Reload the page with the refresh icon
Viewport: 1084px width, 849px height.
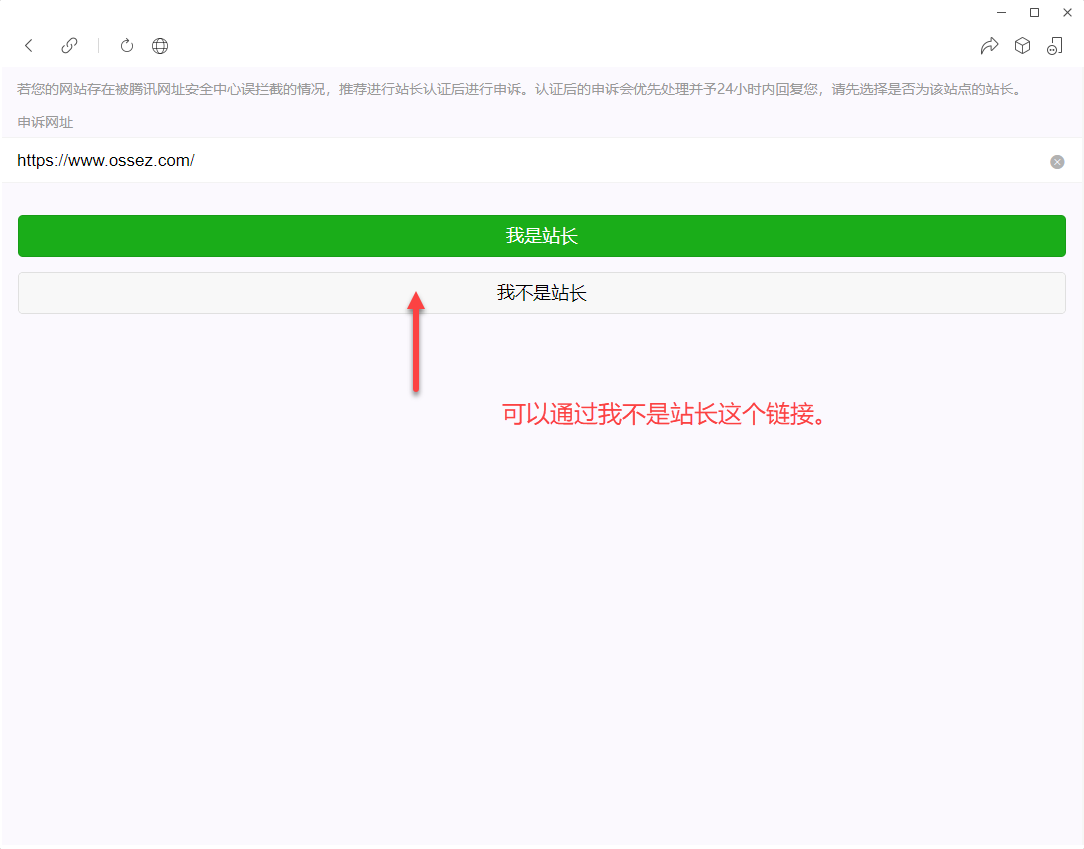click(127, 46)
